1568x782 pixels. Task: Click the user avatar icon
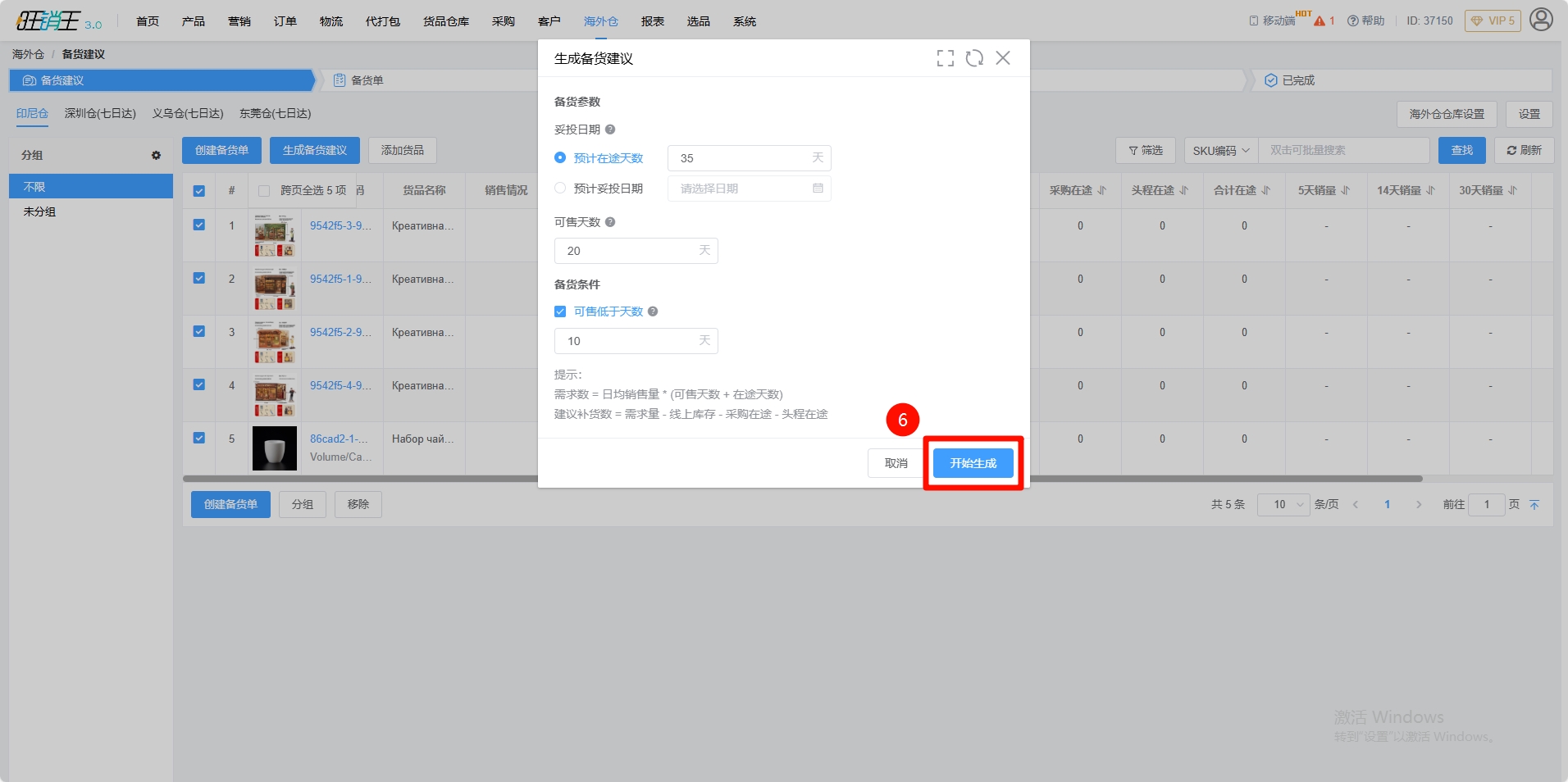pyautogui.click(x=1541, y=20)
